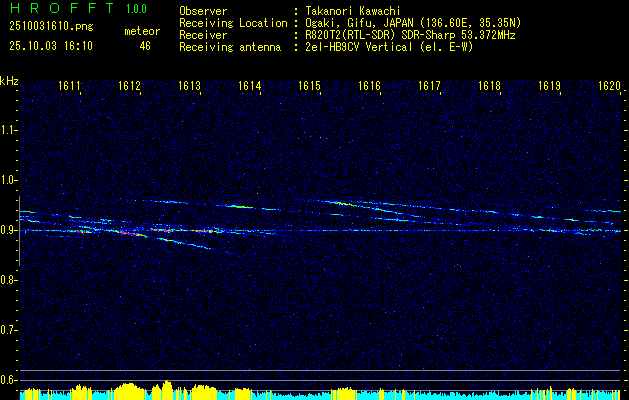
Task: Click the HROFFT title text
Action: click(x=62, y=8)
